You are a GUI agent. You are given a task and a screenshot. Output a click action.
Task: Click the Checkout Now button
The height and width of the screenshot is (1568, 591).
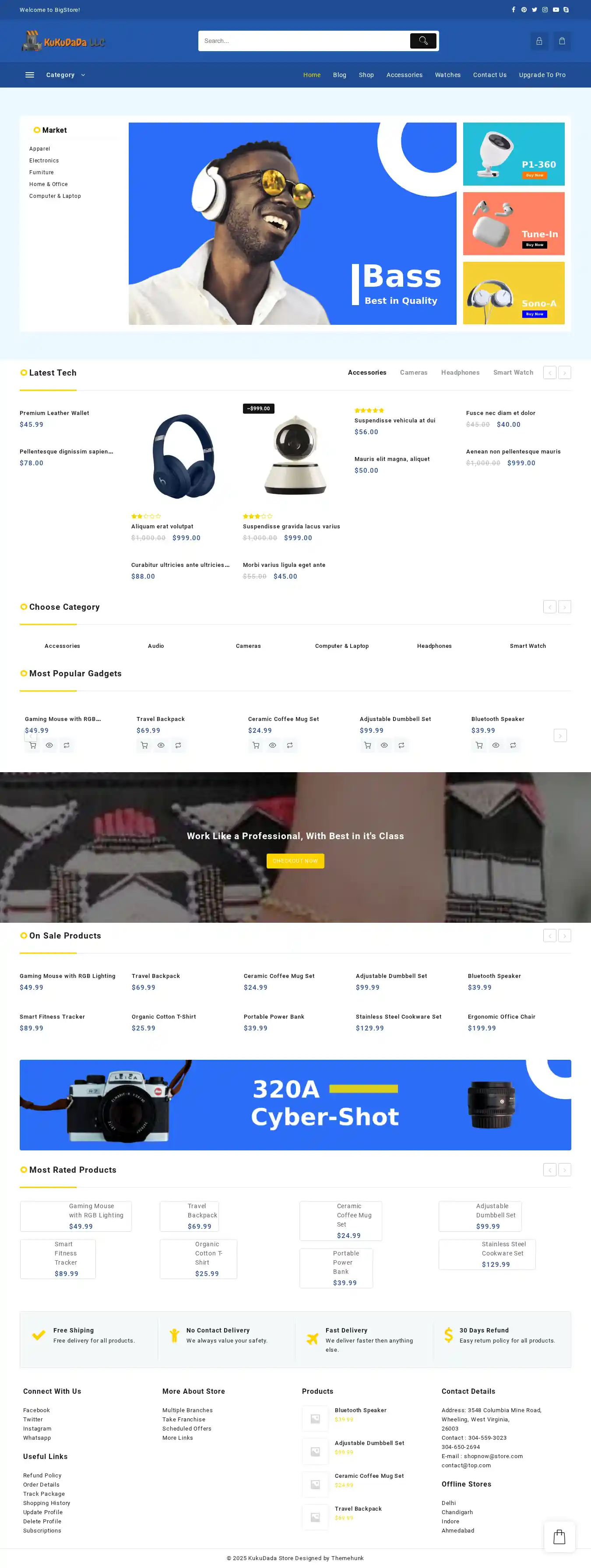click(295, 861)
